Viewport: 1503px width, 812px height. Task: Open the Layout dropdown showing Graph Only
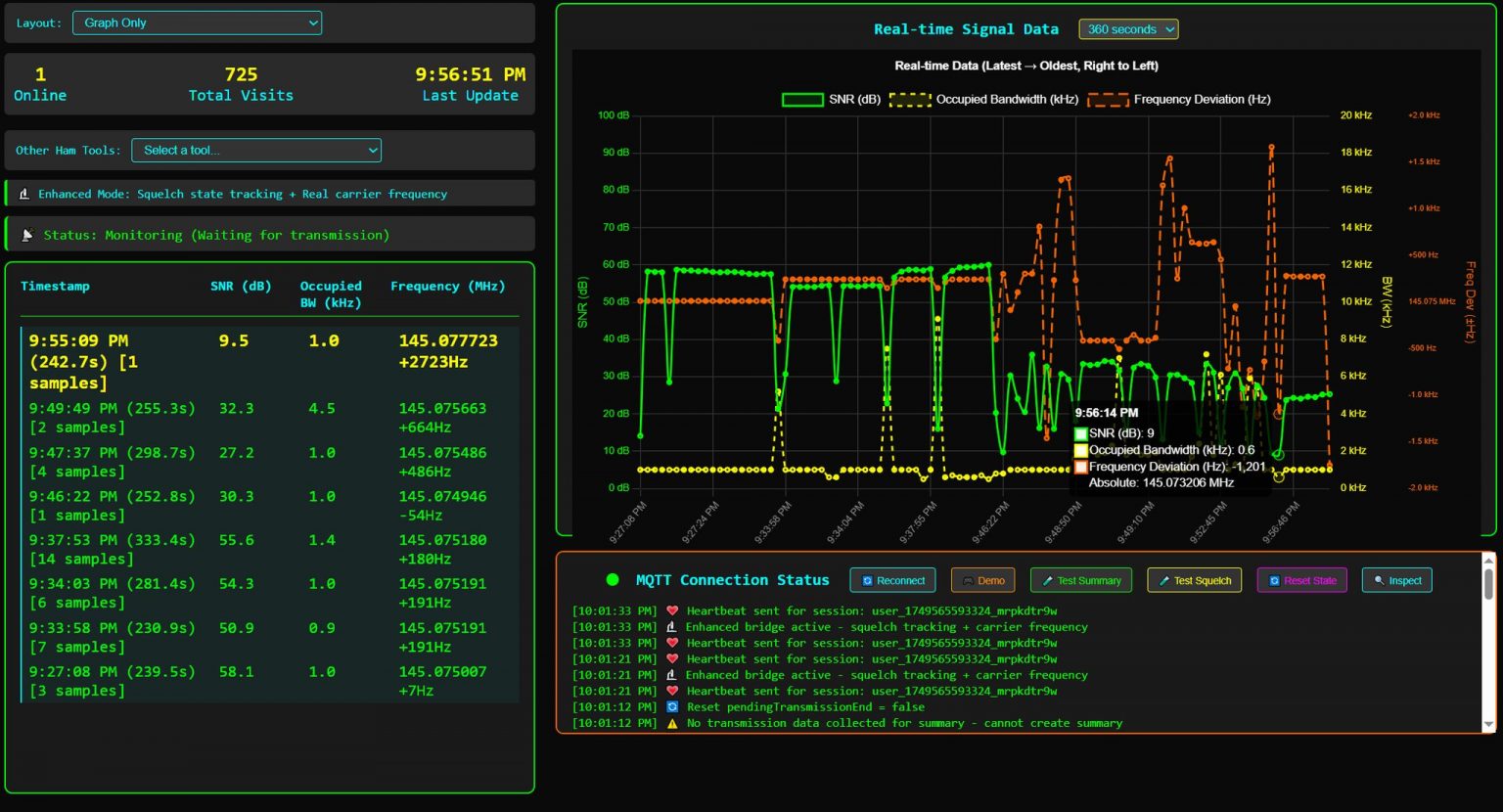coord(197,23)
